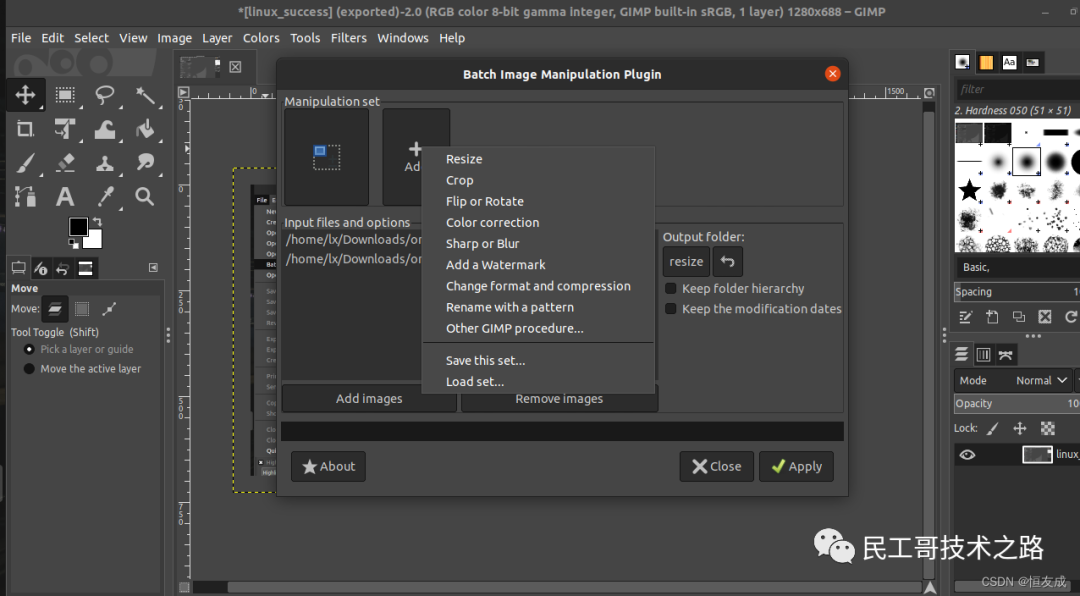Choose 'Move the active layer' option
The image size is (1080, 596).
tap(82, 369)
